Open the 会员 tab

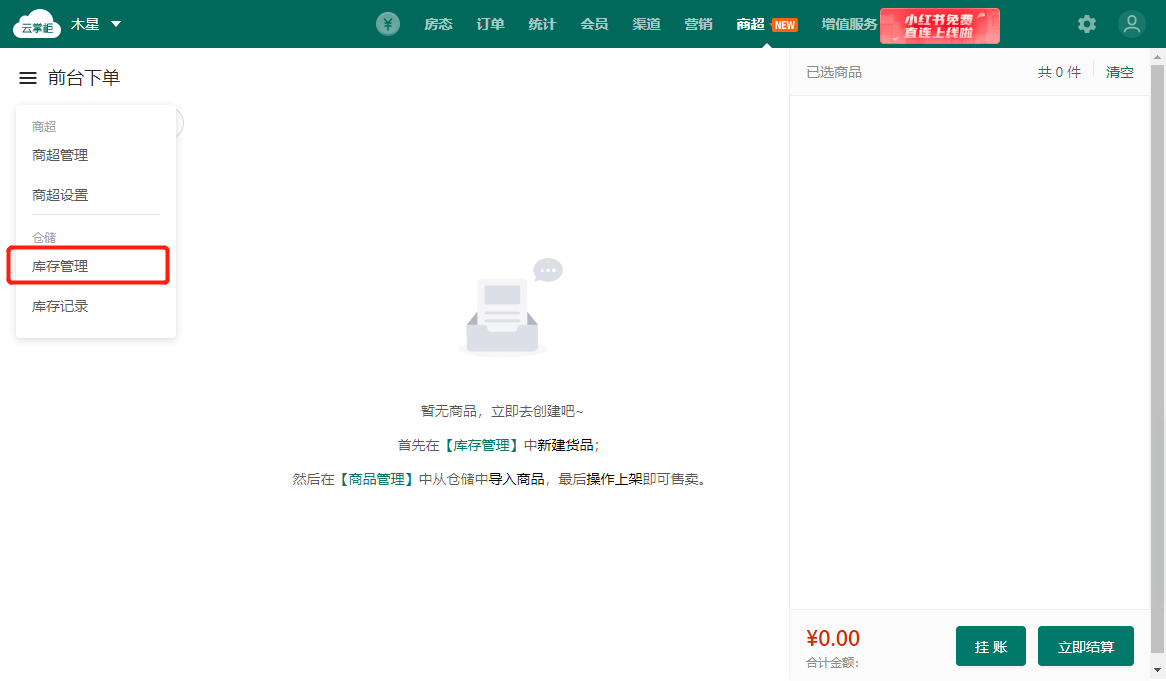(x=594, y=24)
